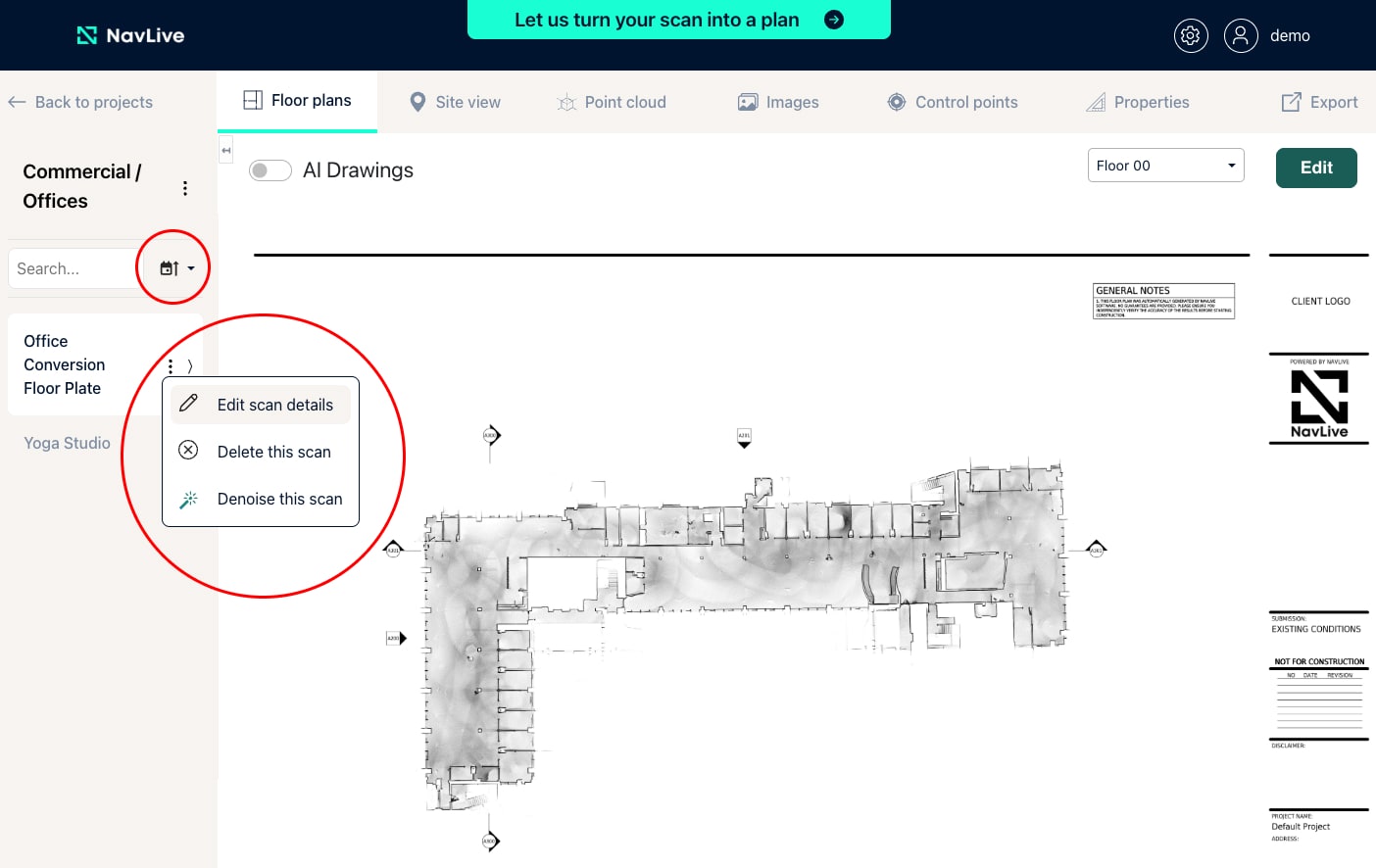Open the sort by date dropdown
Image resolution: width=1376 pixels, height=868 pixels.
tap(177, 268)
